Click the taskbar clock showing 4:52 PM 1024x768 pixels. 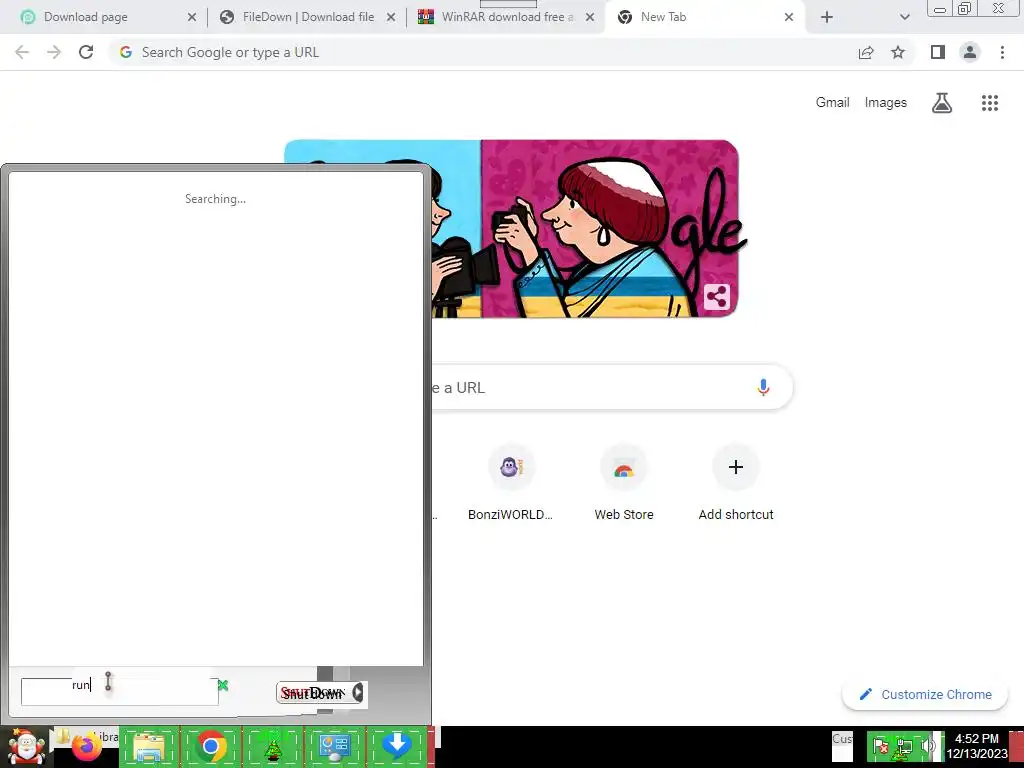(976, 746)
